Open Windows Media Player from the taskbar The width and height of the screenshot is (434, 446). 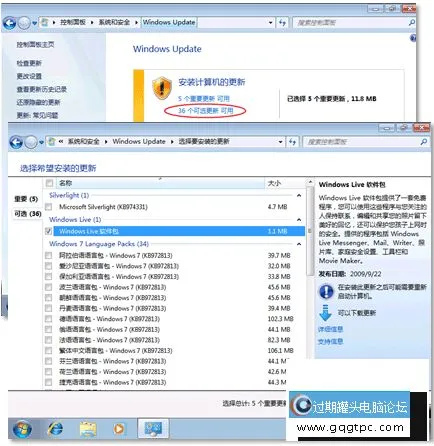click(x=119, y=429)
